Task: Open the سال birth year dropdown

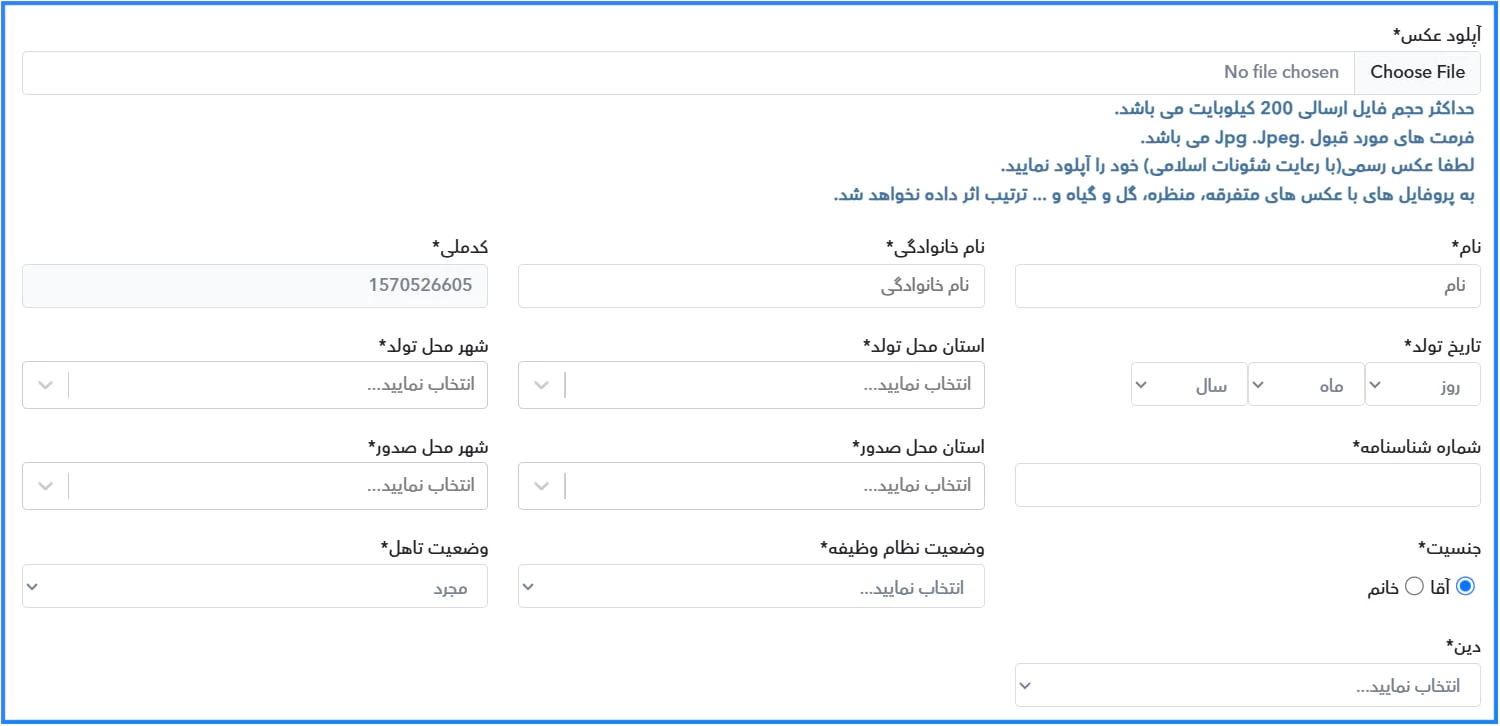Action: (x=1189, y=385)
